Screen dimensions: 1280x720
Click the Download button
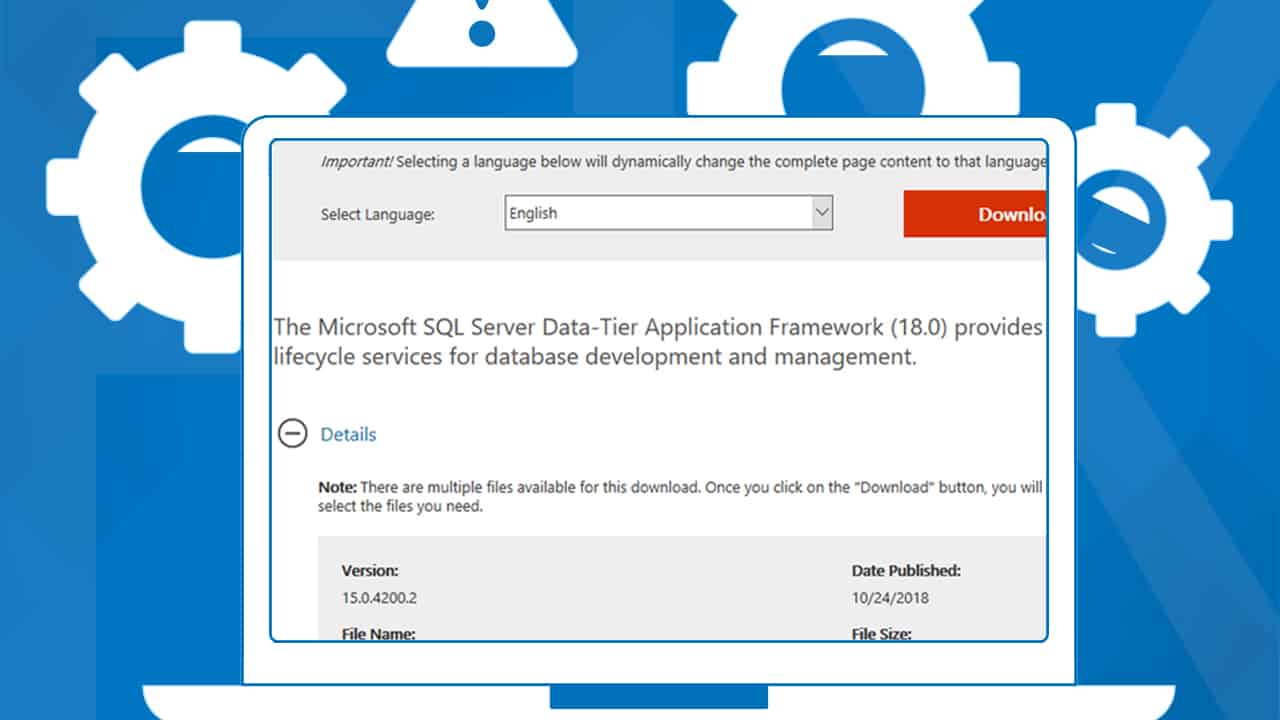tap(990, 213)
